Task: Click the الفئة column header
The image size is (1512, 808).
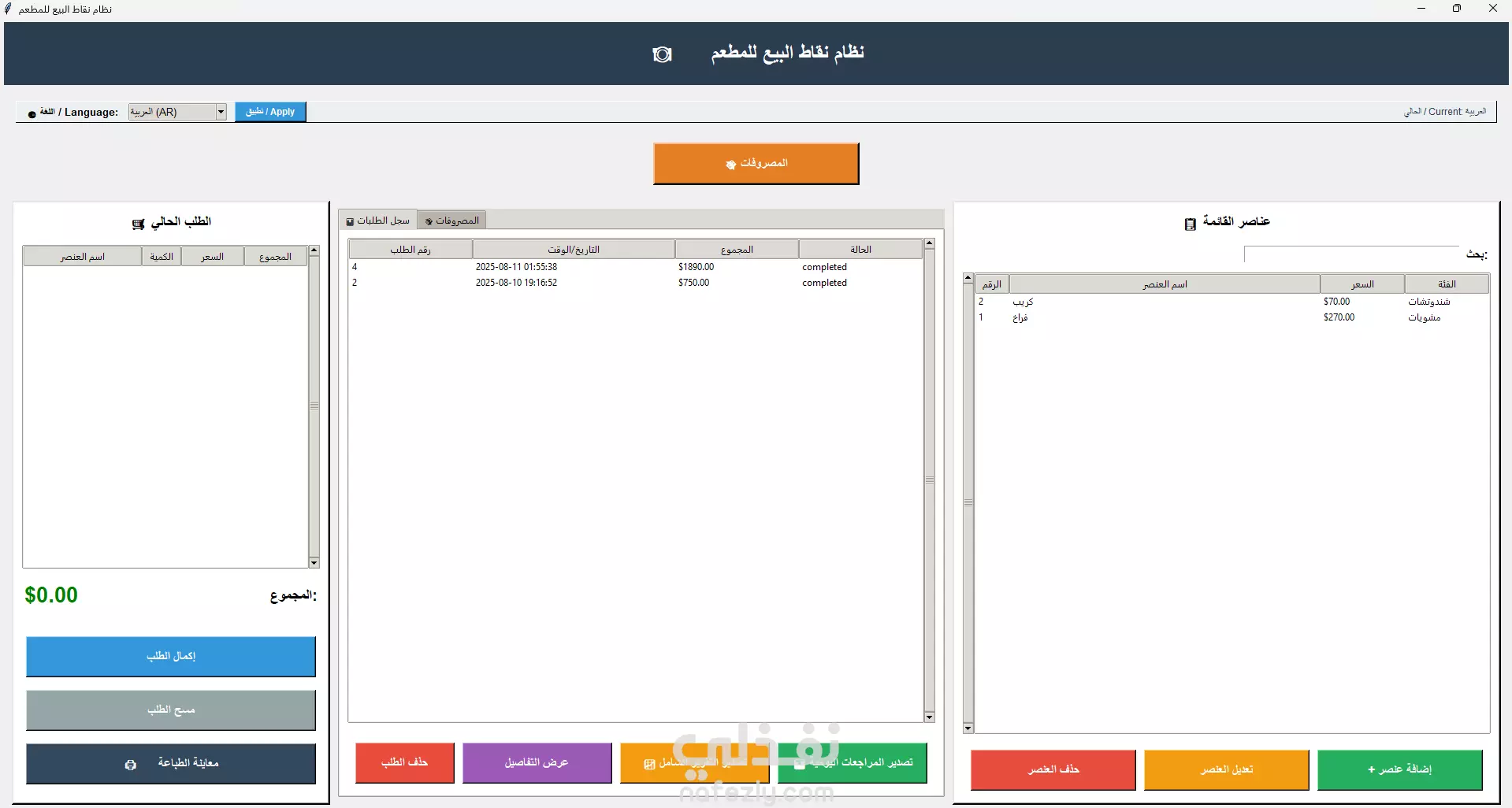Action: pos(1447,284)
